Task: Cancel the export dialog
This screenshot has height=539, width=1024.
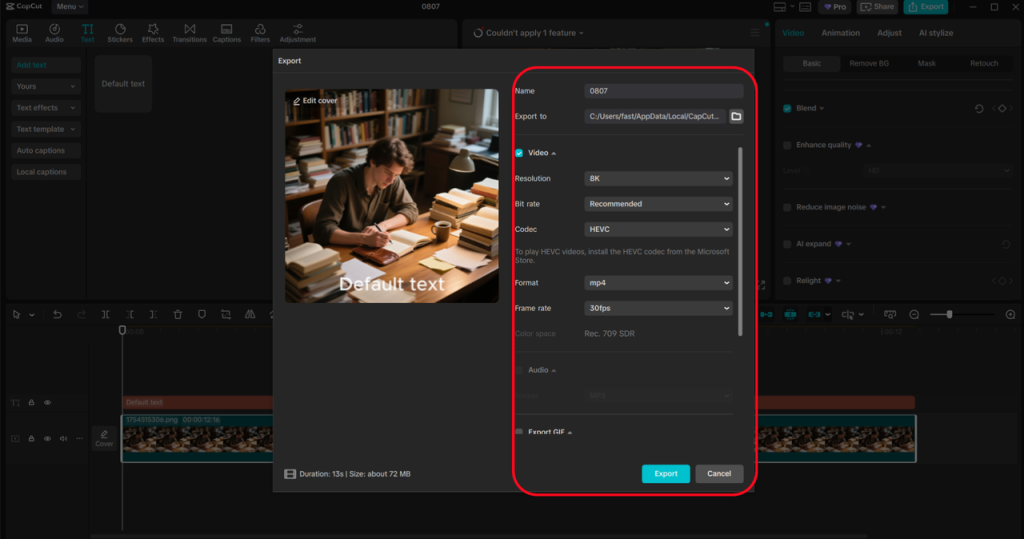Action: pyautogui.click(x=719, y=474)
